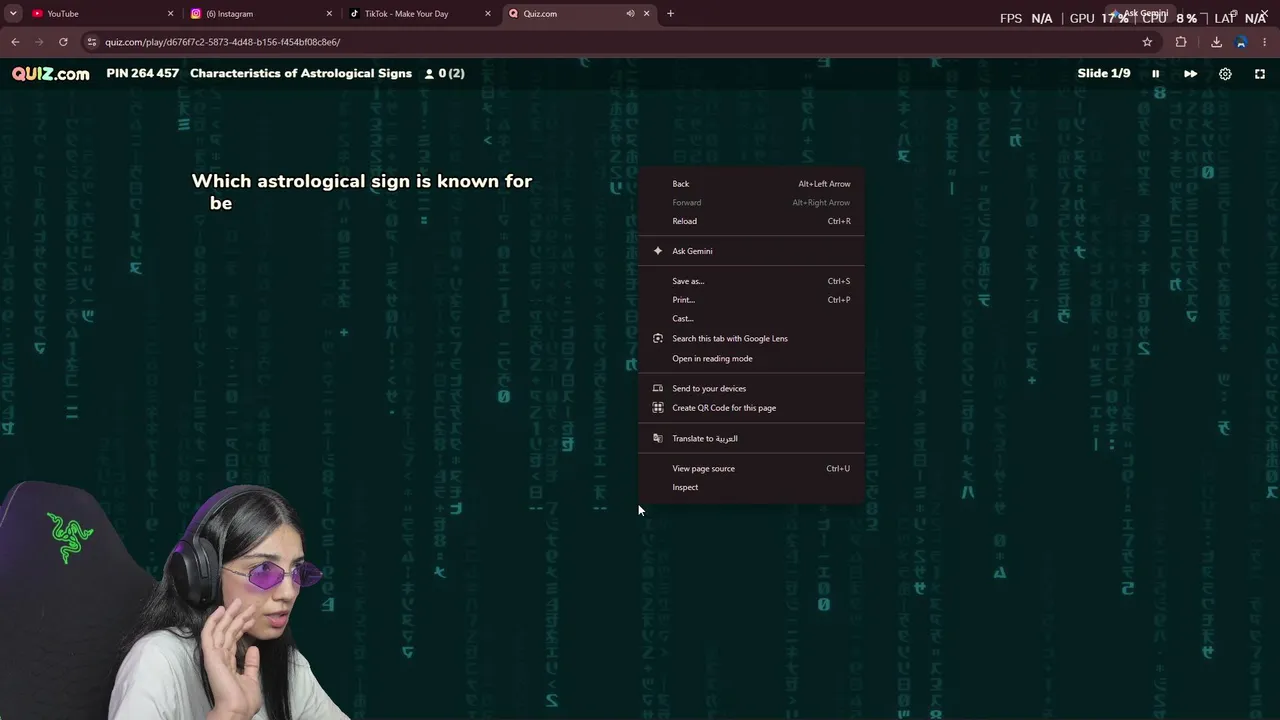
Task: Click the toolbar forward arrow
Action: pyautogui.click(x=39, y=42)
